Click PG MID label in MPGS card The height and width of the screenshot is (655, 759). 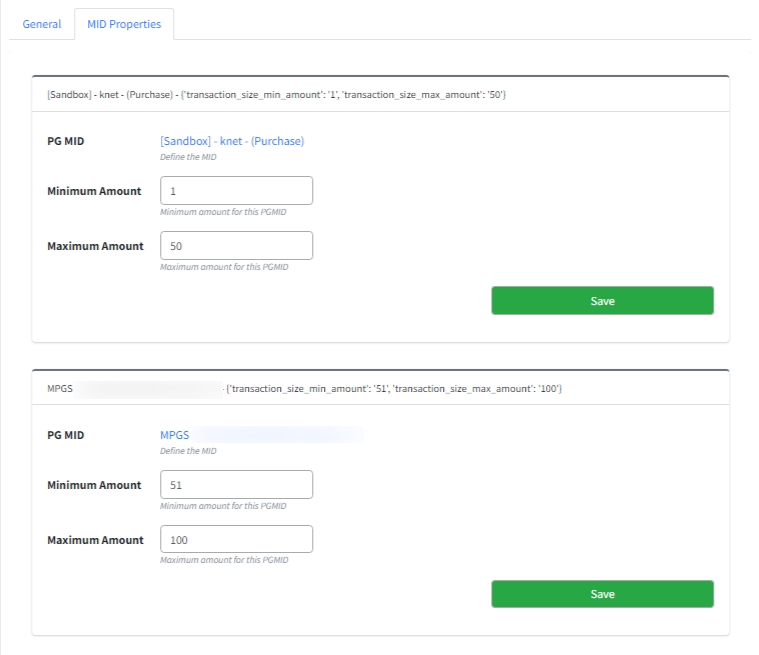point(66,435)
